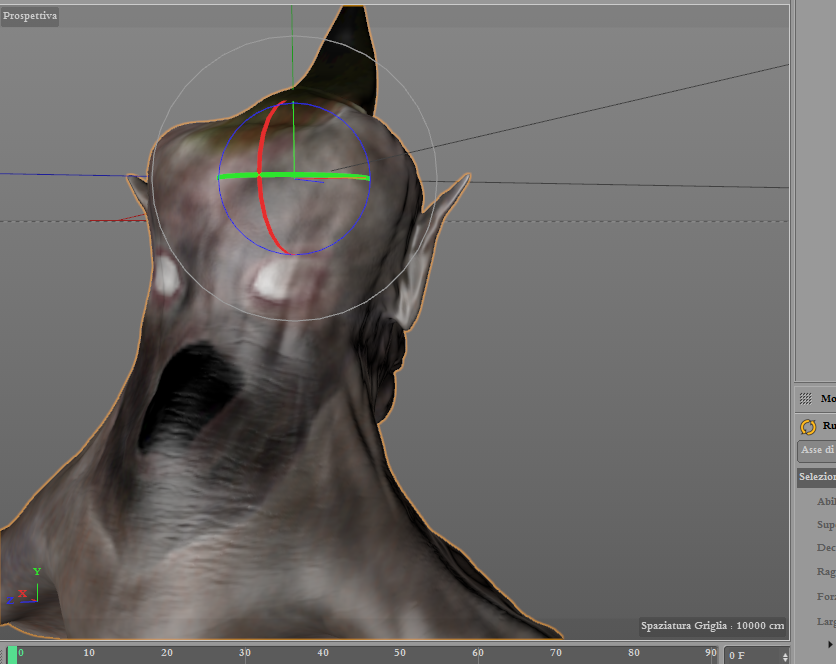The image size is (836, 664).
Task: Click frame 20 on the timeline ruler
Action: tap(167, 654)
